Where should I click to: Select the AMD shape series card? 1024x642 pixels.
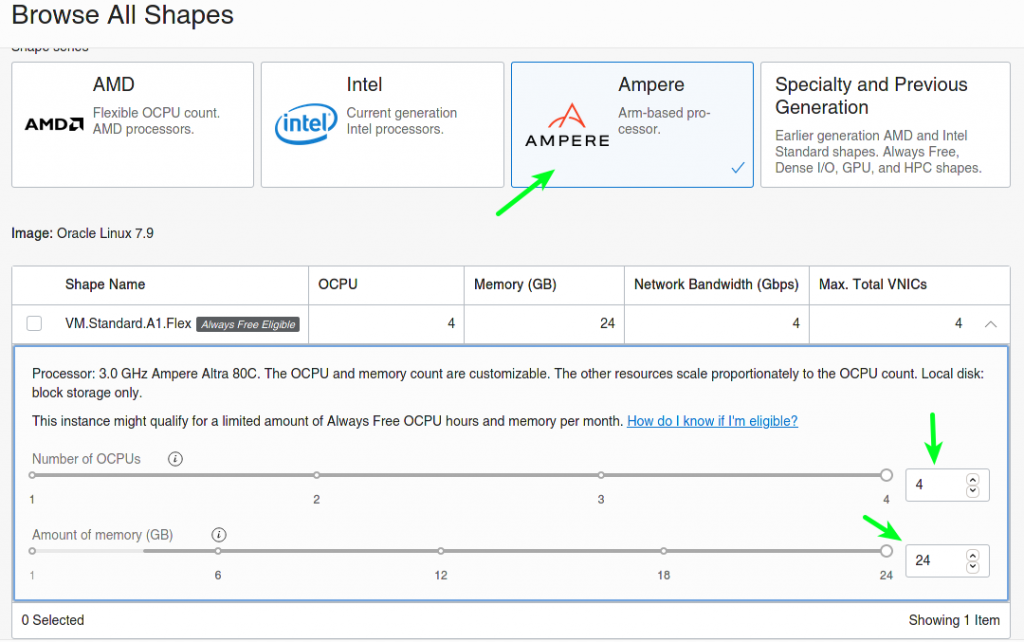[x=133, y=125]
